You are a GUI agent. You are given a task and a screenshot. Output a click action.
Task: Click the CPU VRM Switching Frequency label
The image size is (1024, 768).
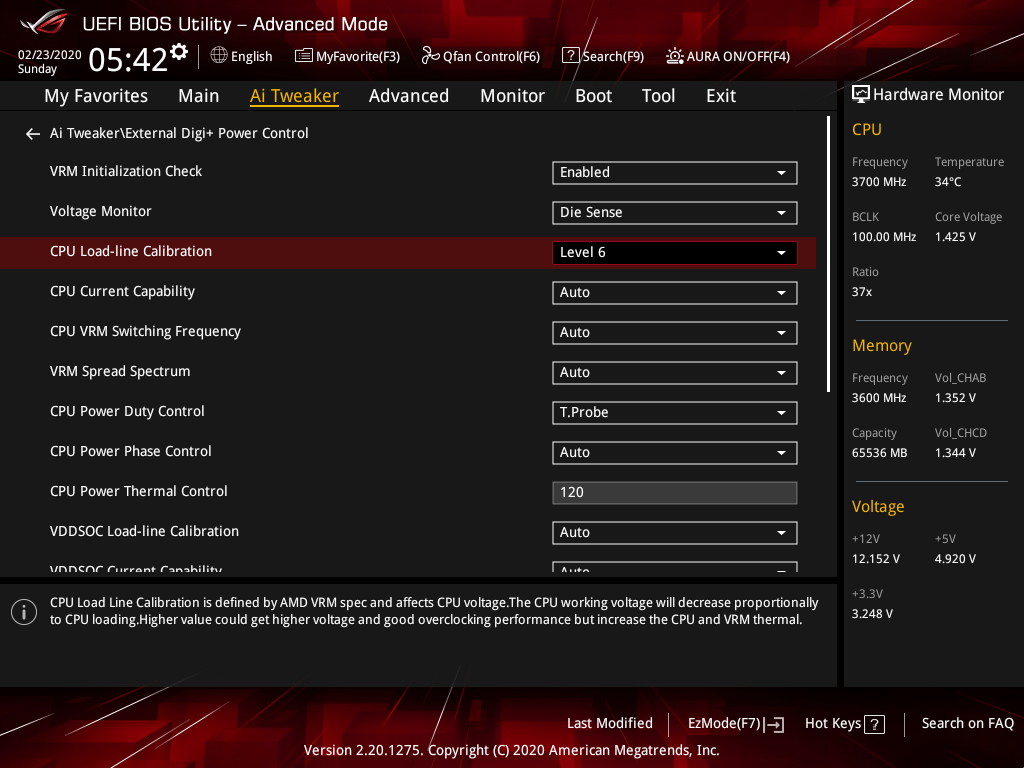[x=146, y=331]
